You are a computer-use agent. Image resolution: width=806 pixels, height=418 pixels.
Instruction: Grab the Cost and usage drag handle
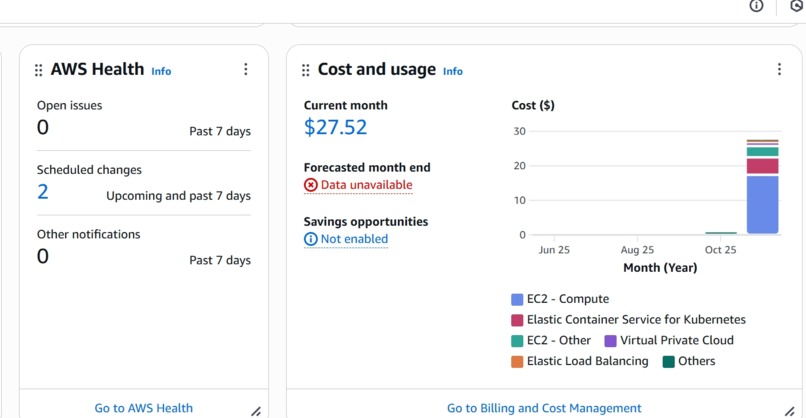[306, 71]
